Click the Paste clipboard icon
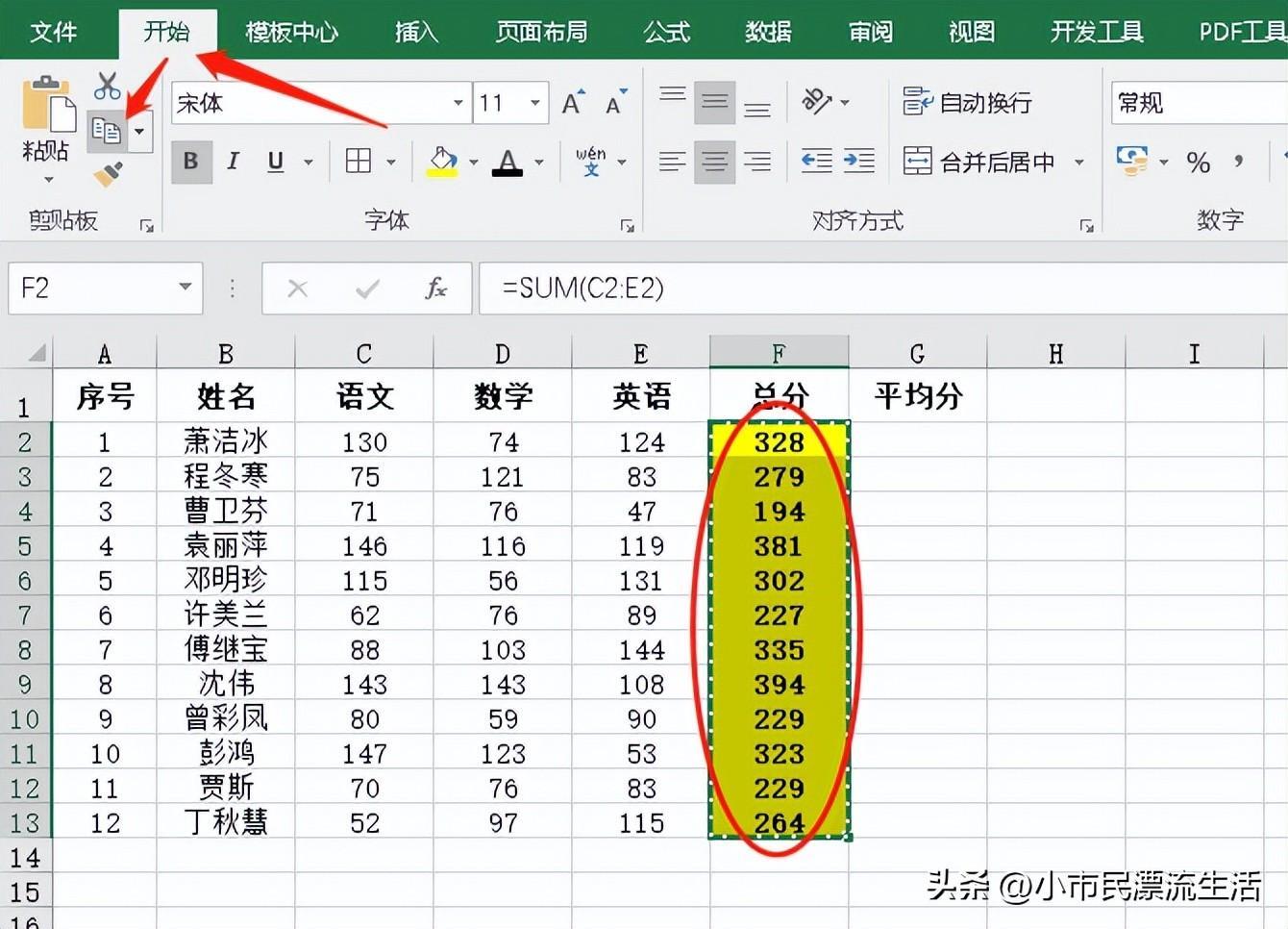This screenshot has height=929, width=1288. pyautogui.click(x=48, y=104)
